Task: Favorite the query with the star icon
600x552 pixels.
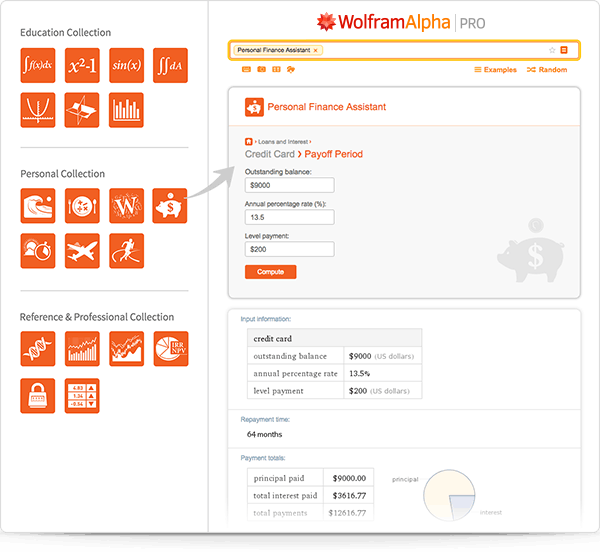Action: coord(551,50)
